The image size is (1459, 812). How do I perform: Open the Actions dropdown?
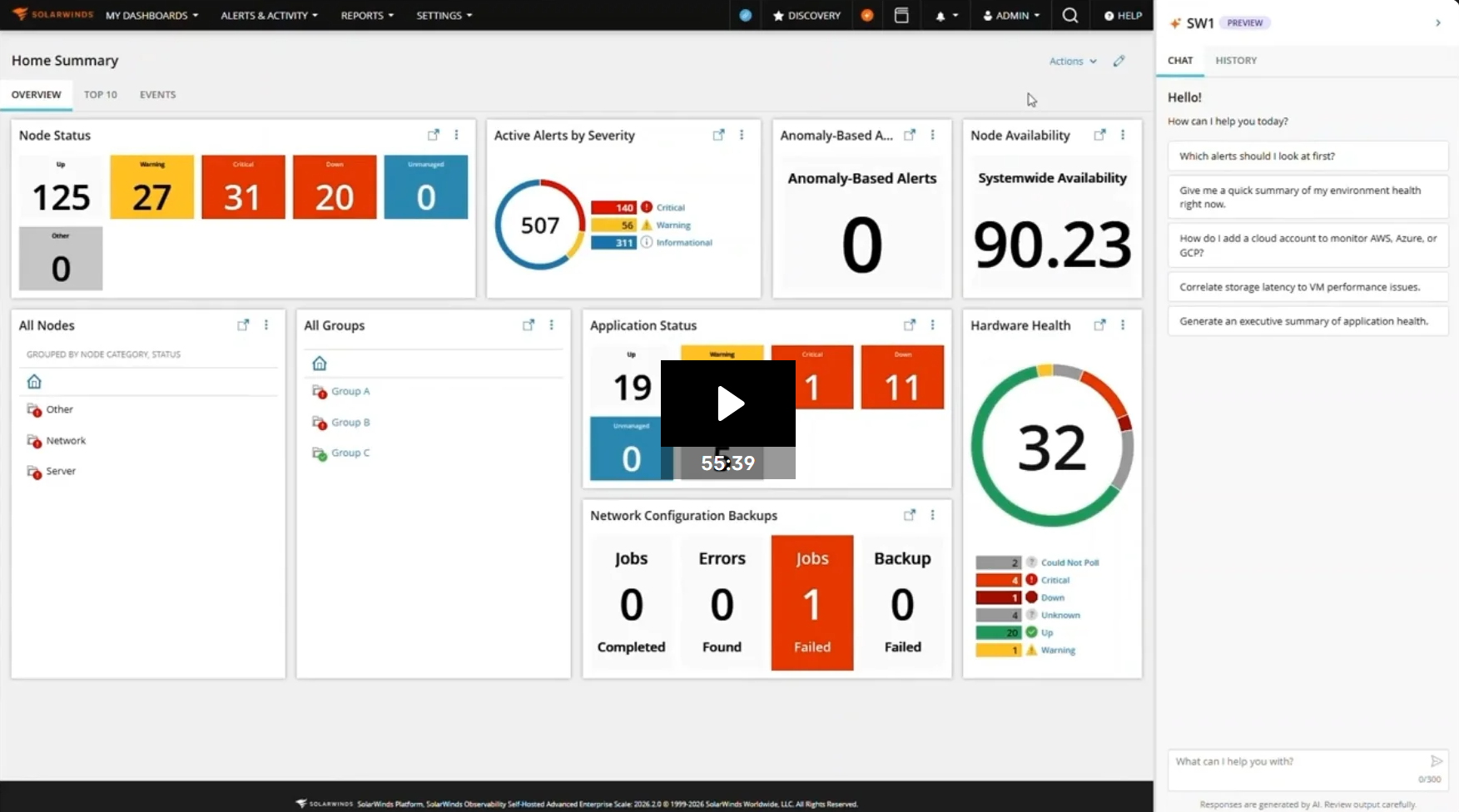point(1073,62)
